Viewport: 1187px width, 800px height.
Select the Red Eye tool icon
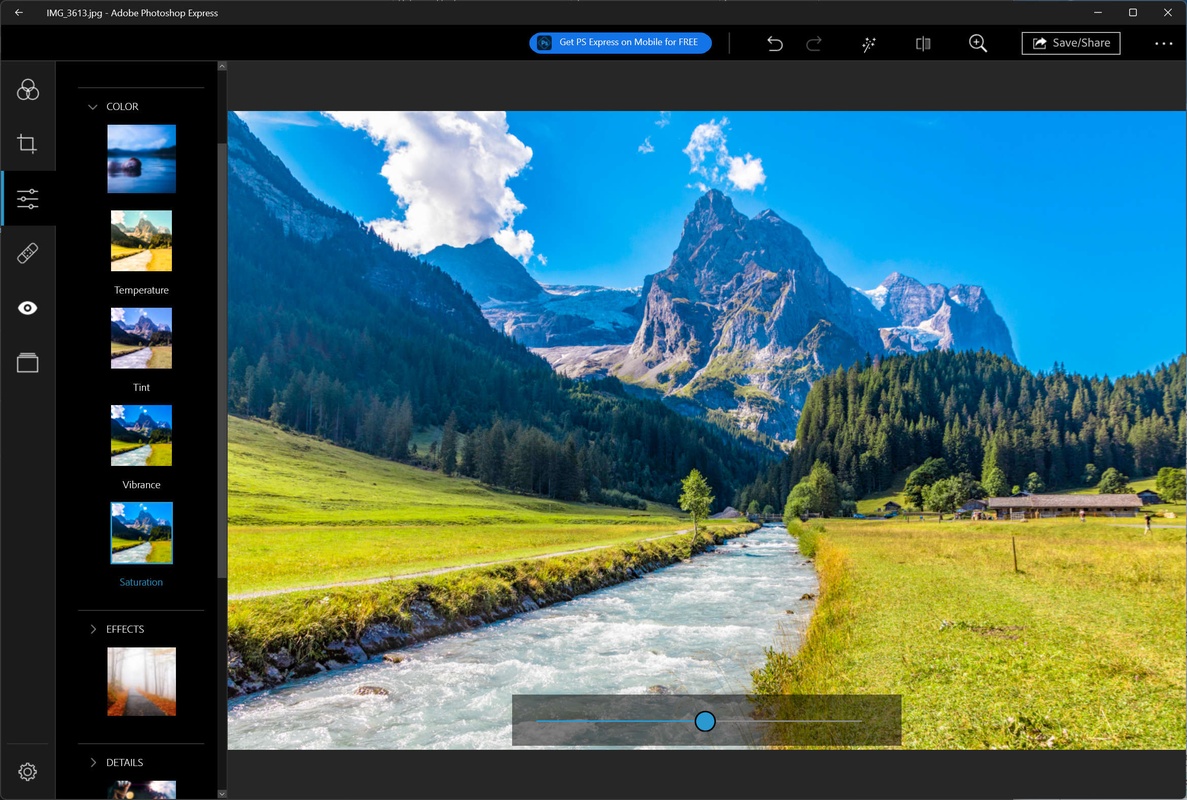click(28, 308)
